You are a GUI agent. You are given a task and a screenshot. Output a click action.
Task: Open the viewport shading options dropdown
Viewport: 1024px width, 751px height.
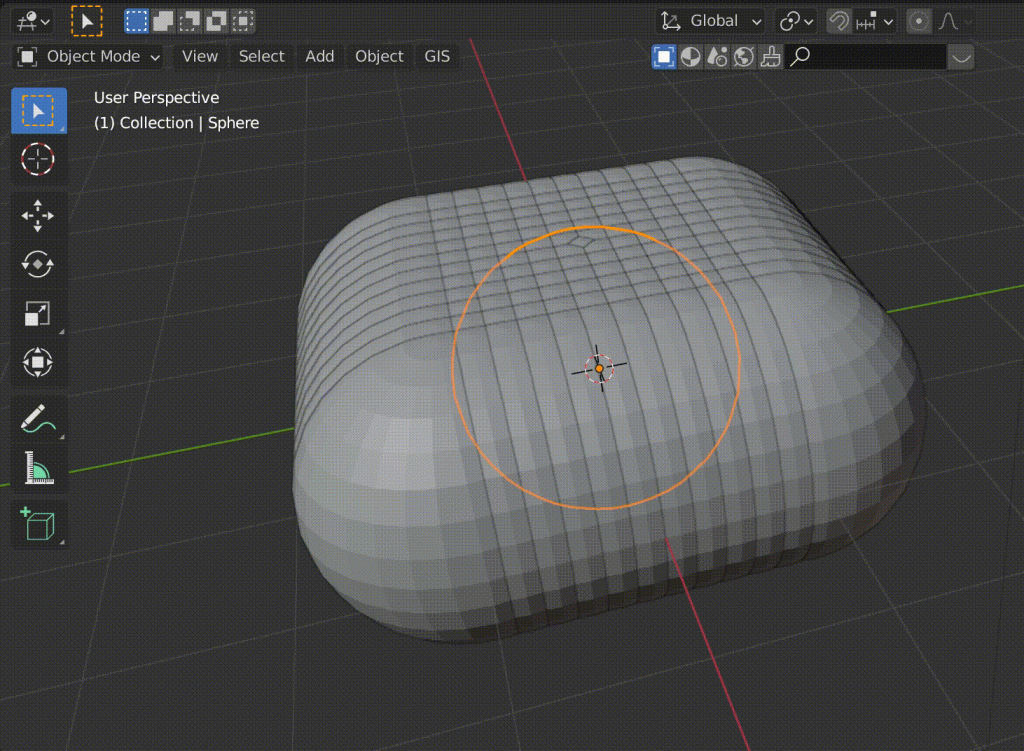point(961,57)
